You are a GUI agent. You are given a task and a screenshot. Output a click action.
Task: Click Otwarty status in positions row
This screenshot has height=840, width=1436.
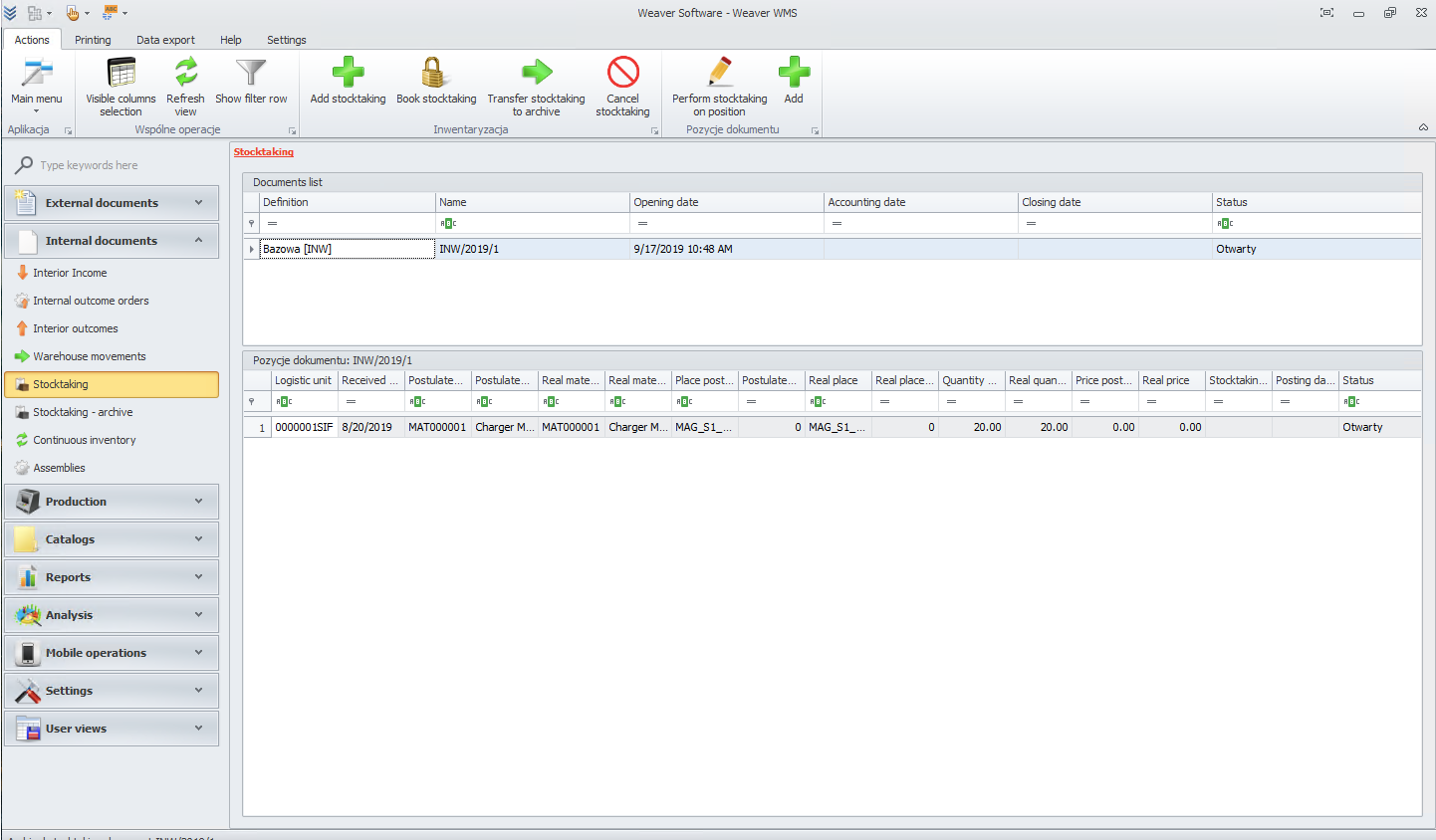click(1380, 427)
